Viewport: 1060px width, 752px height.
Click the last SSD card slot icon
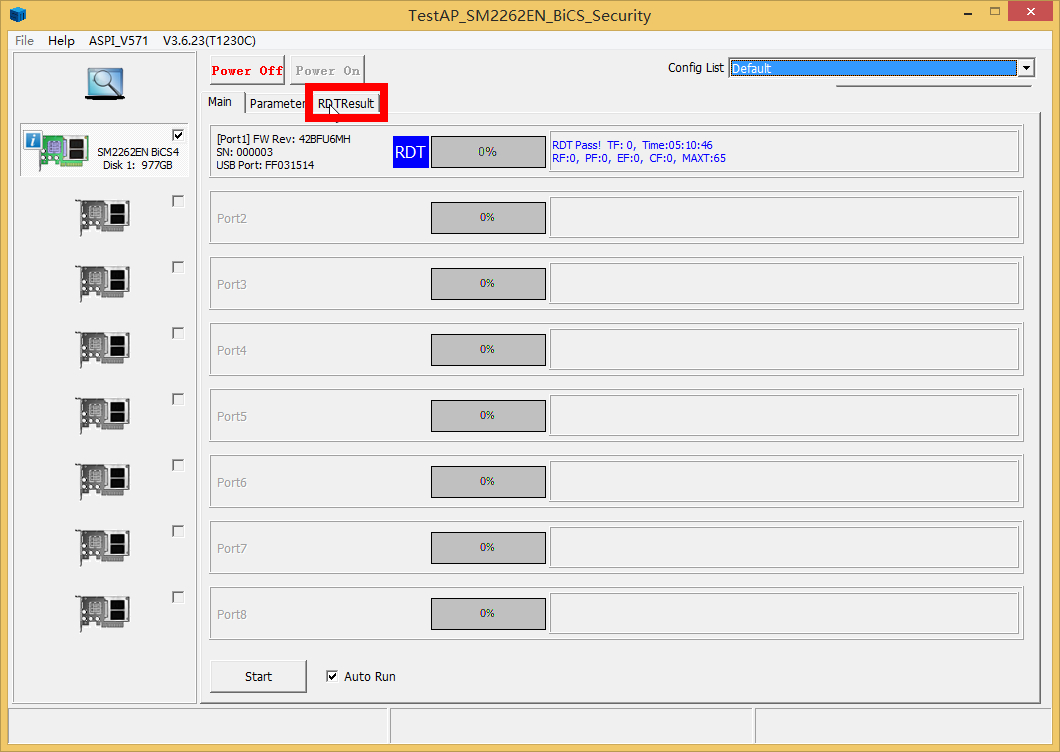coord(104,613)
